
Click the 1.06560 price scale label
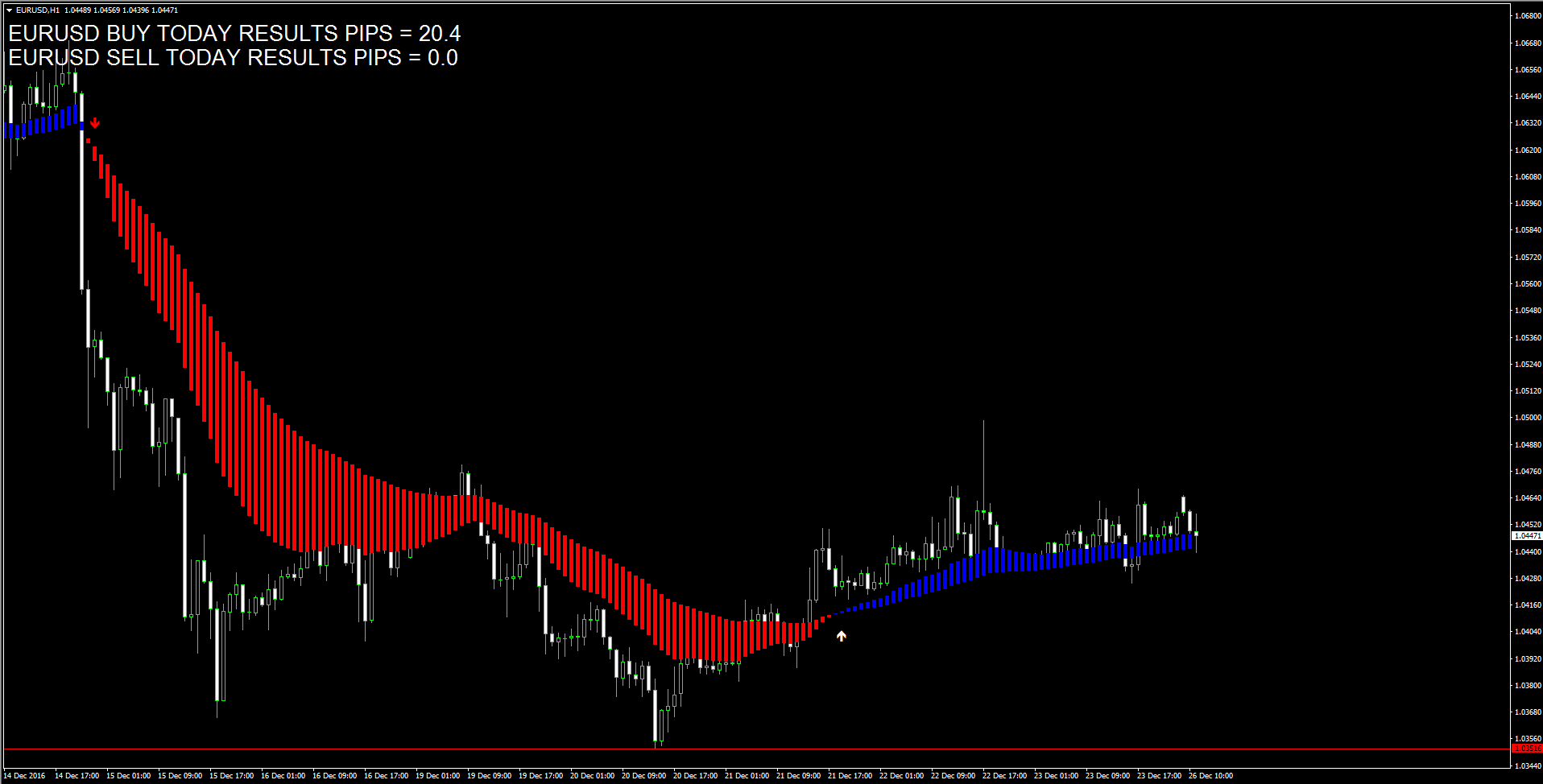tap(1528, 70)
